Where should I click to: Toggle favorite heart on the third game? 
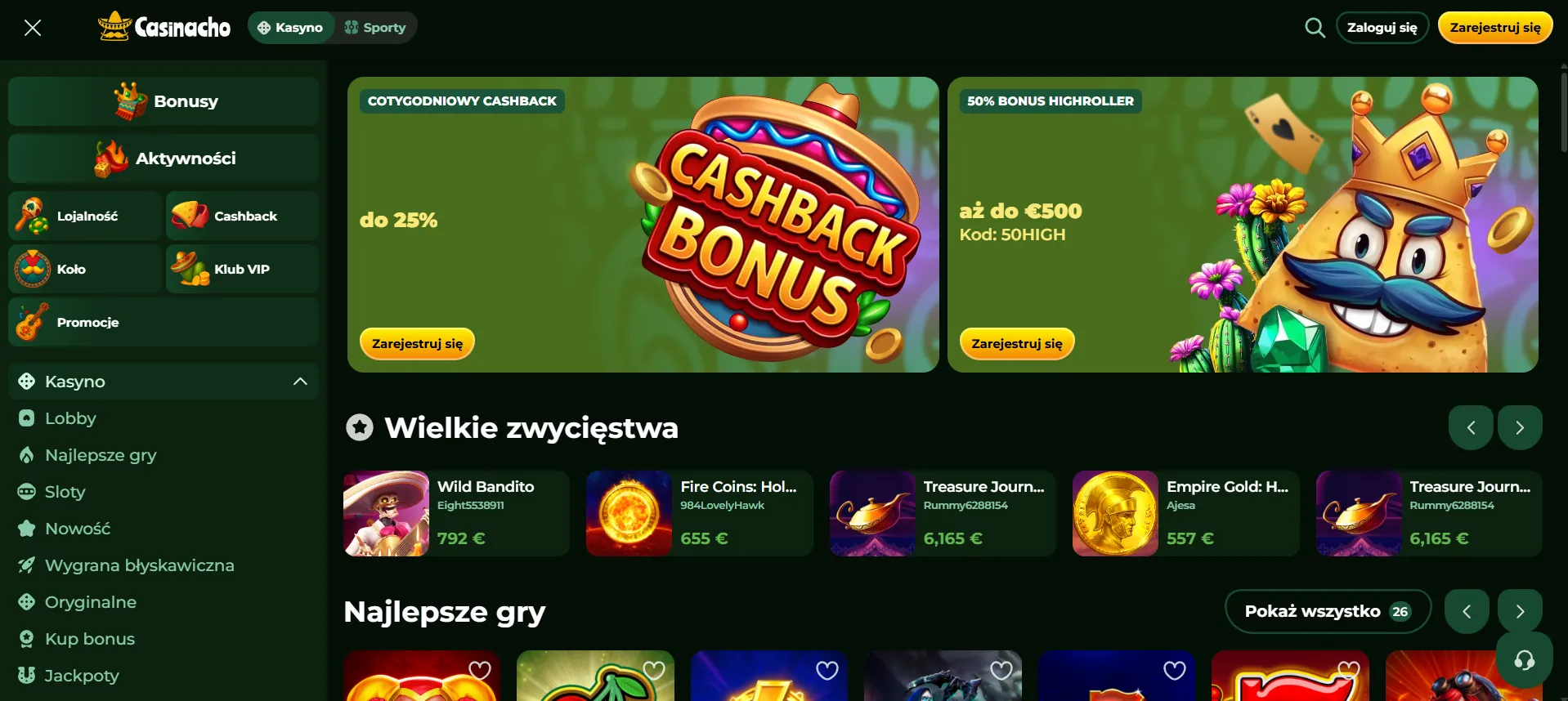[827, 671]
